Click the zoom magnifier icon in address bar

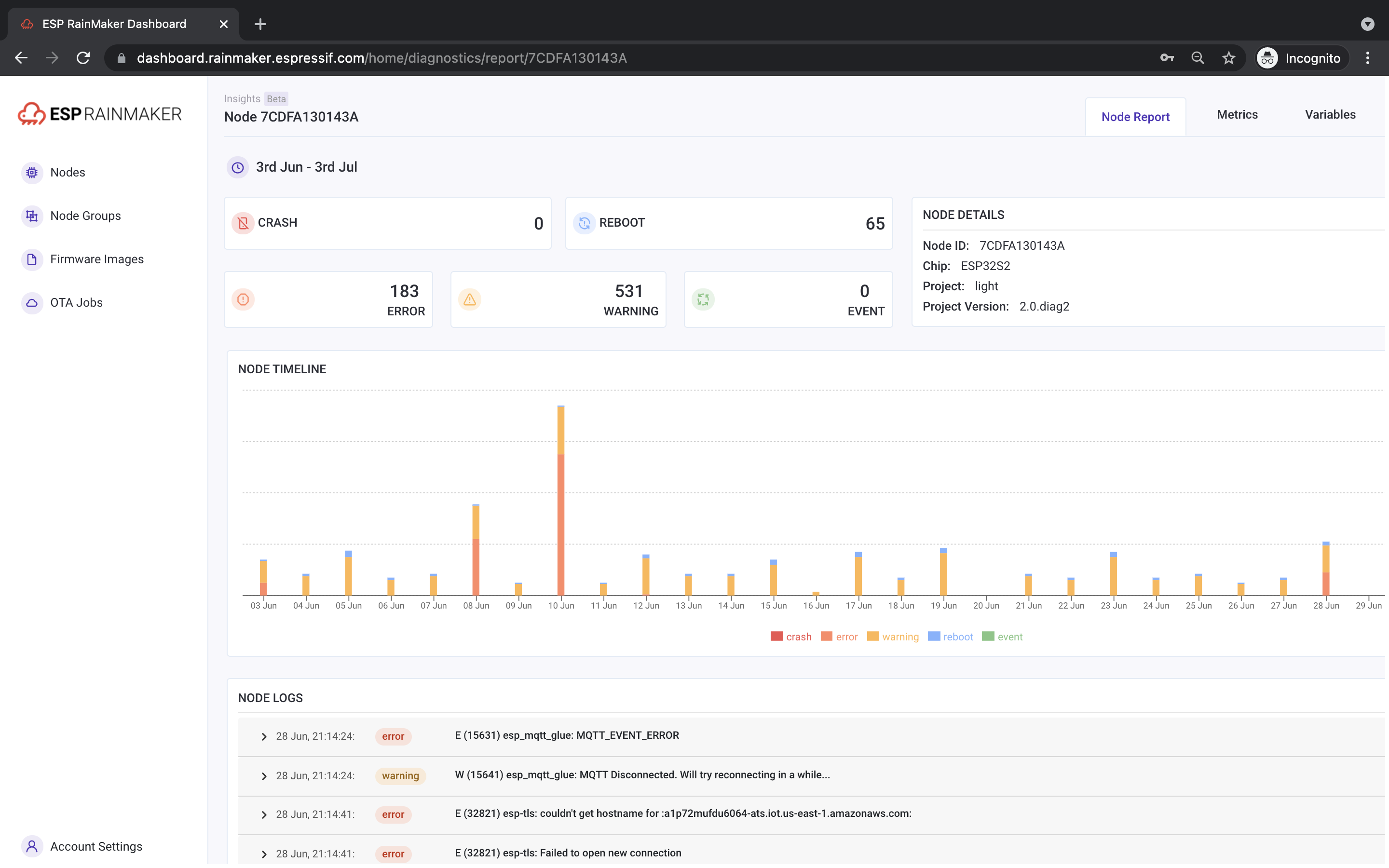tap(1198, 58)
